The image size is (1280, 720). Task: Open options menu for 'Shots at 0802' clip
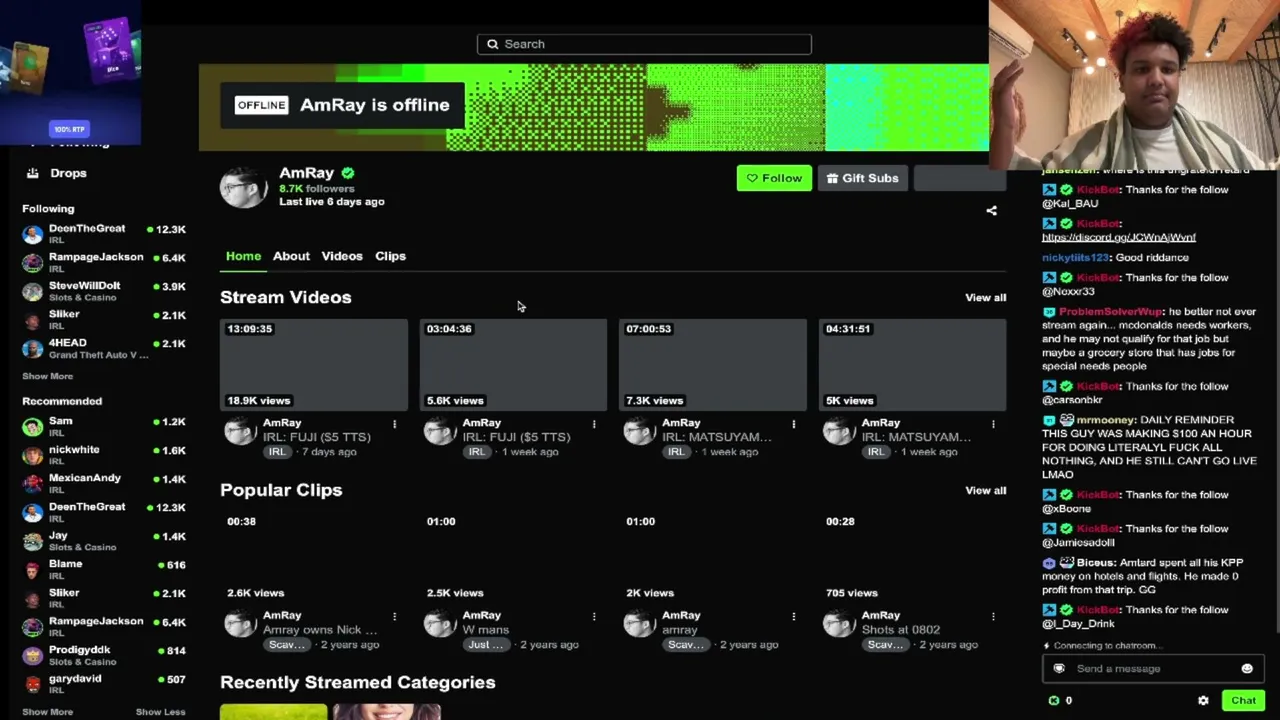pos(993,617)
